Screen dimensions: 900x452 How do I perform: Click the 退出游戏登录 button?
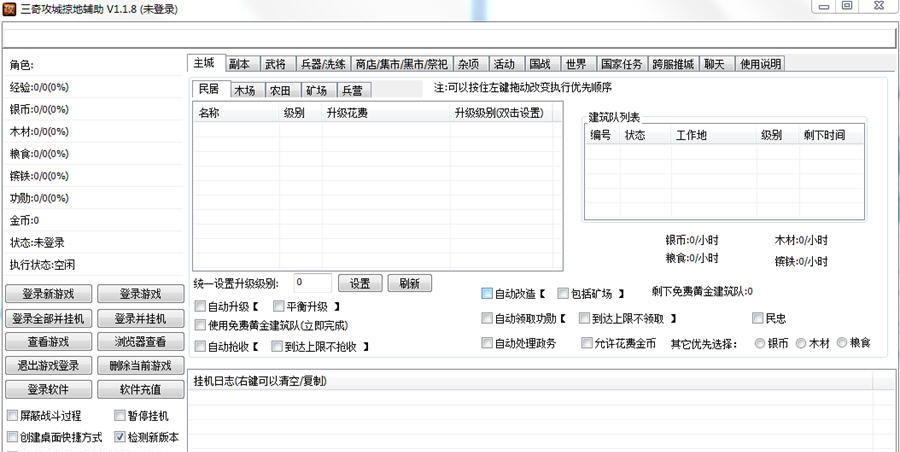tap(48, 365)
